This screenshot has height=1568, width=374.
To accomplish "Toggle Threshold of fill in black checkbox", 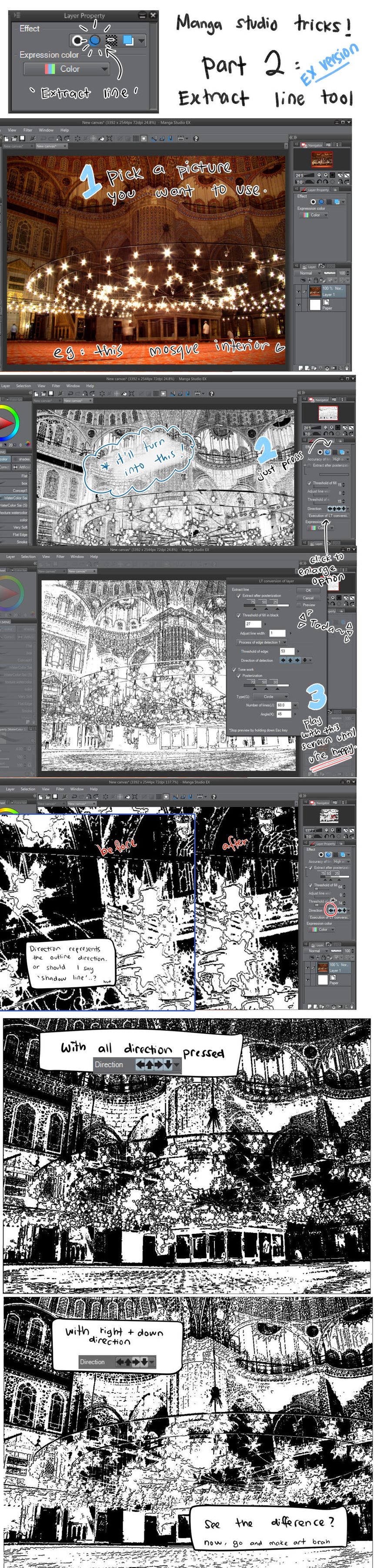I will pyautogui.click(x=239, y=615).
